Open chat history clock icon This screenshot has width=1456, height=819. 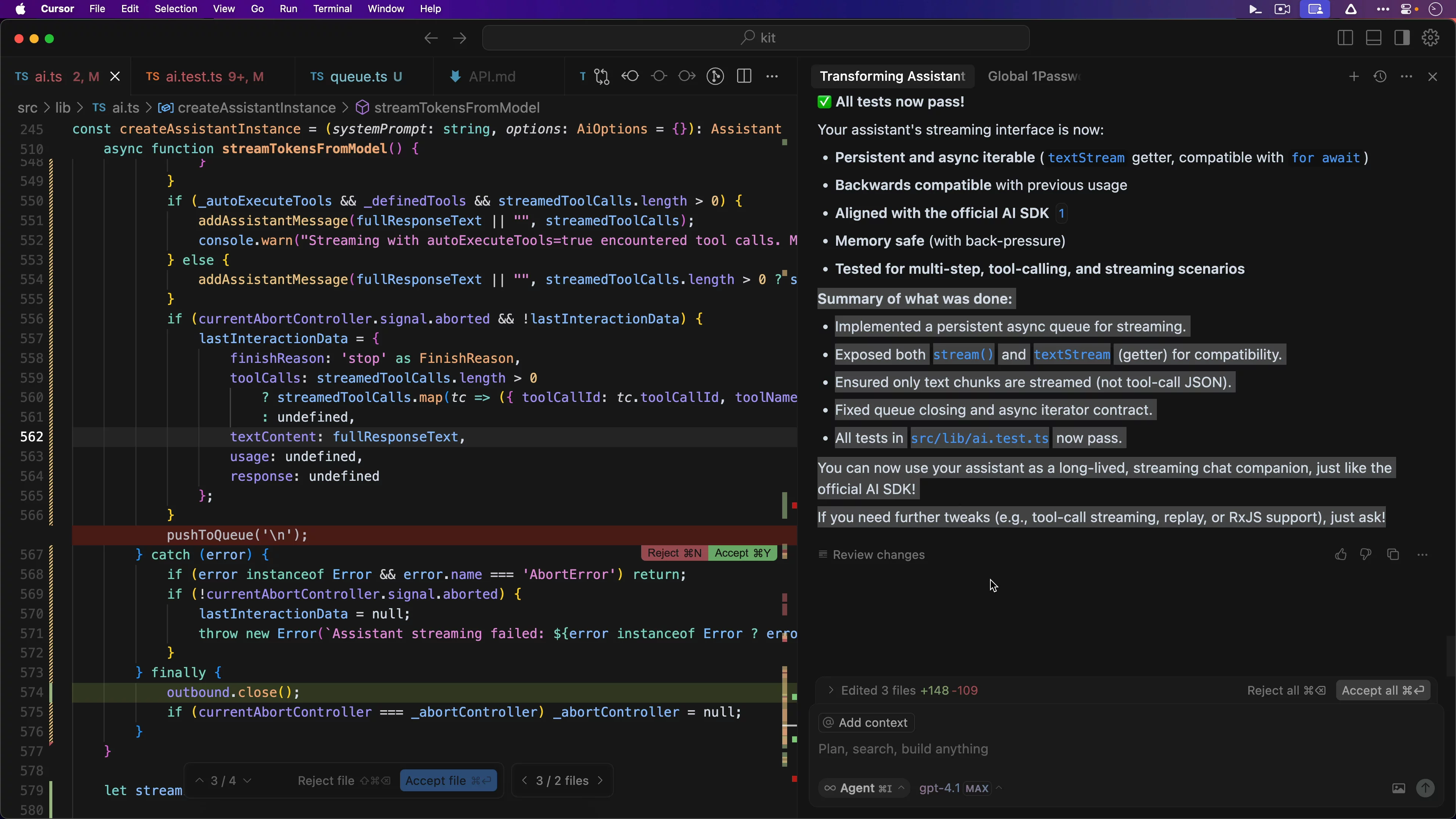pyautogui.click(x=1380, y=77)
